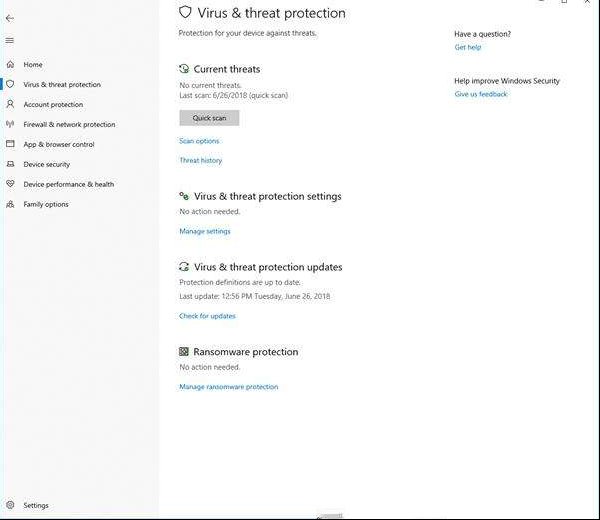Viewport: 600px width, 520px height.
Task: Click the Firewall & network antenna icon
Action: click(10, 124)
